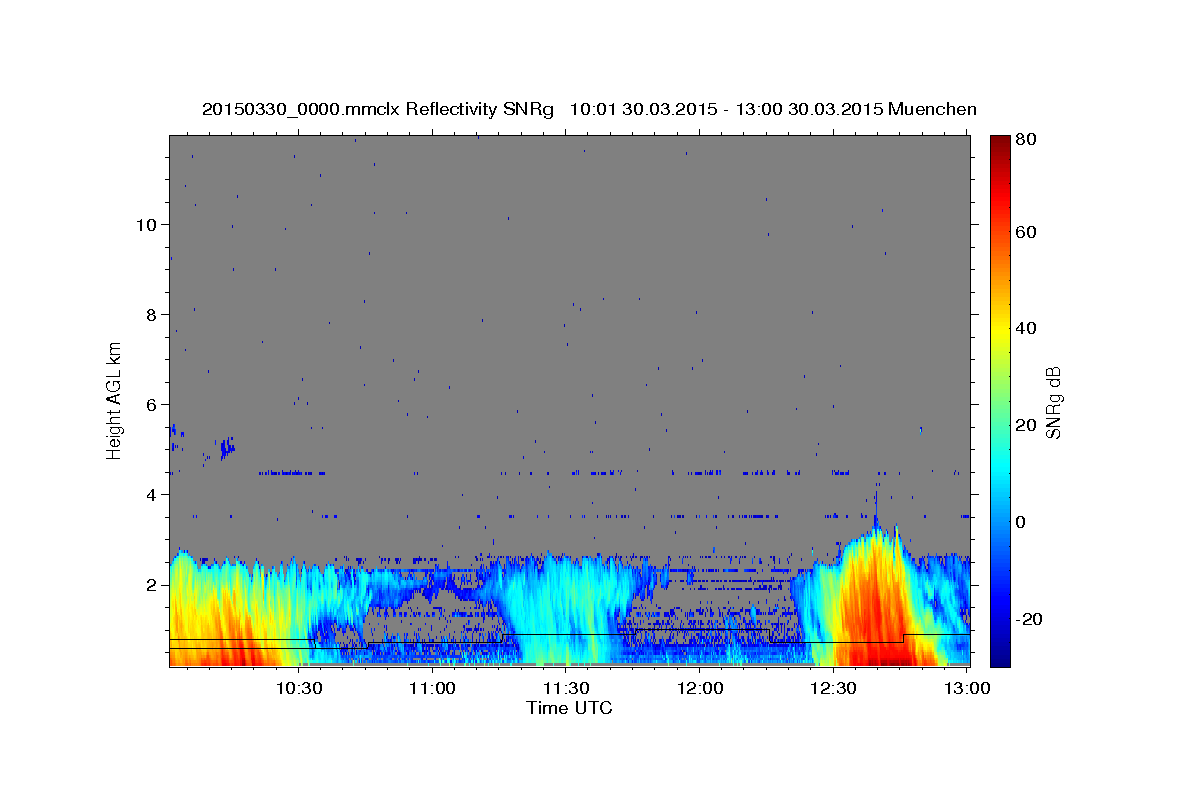Image resolution: width=1200 pixels, height=800 pixels.
Task: Click the 12:30 time tick label
Action: pos(833,688)
